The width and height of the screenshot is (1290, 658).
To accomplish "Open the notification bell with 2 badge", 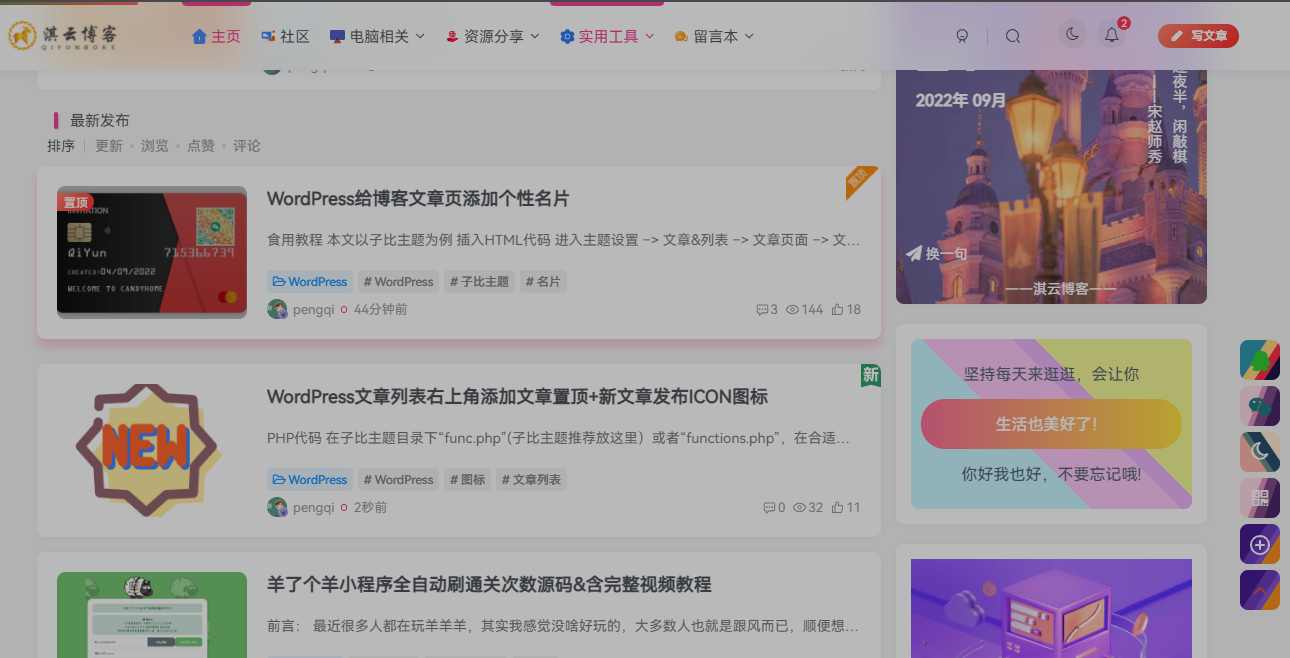I will tap(1112, 35).
